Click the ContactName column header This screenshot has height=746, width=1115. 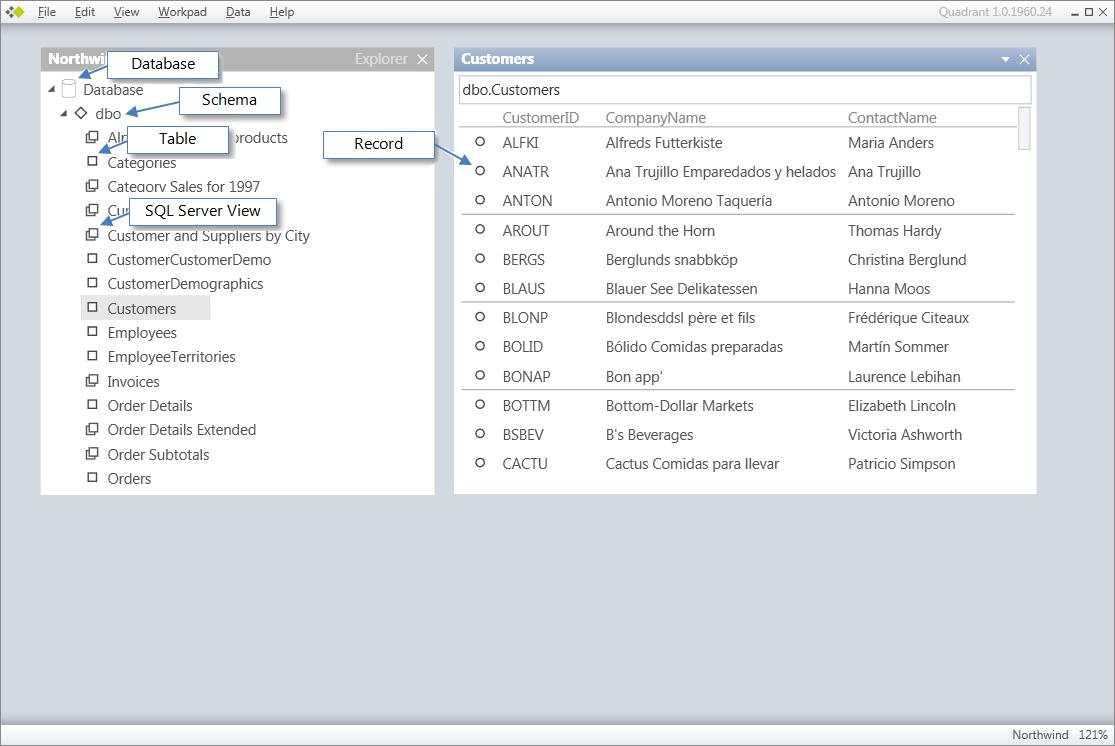tap(892, 117)
